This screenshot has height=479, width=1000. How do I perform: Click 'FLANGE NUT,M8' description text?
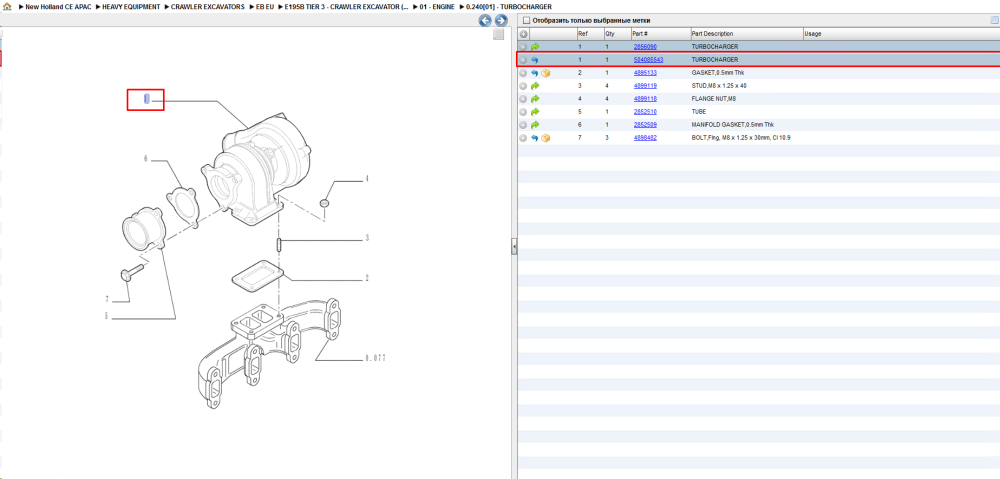click(x=714, y=99)
